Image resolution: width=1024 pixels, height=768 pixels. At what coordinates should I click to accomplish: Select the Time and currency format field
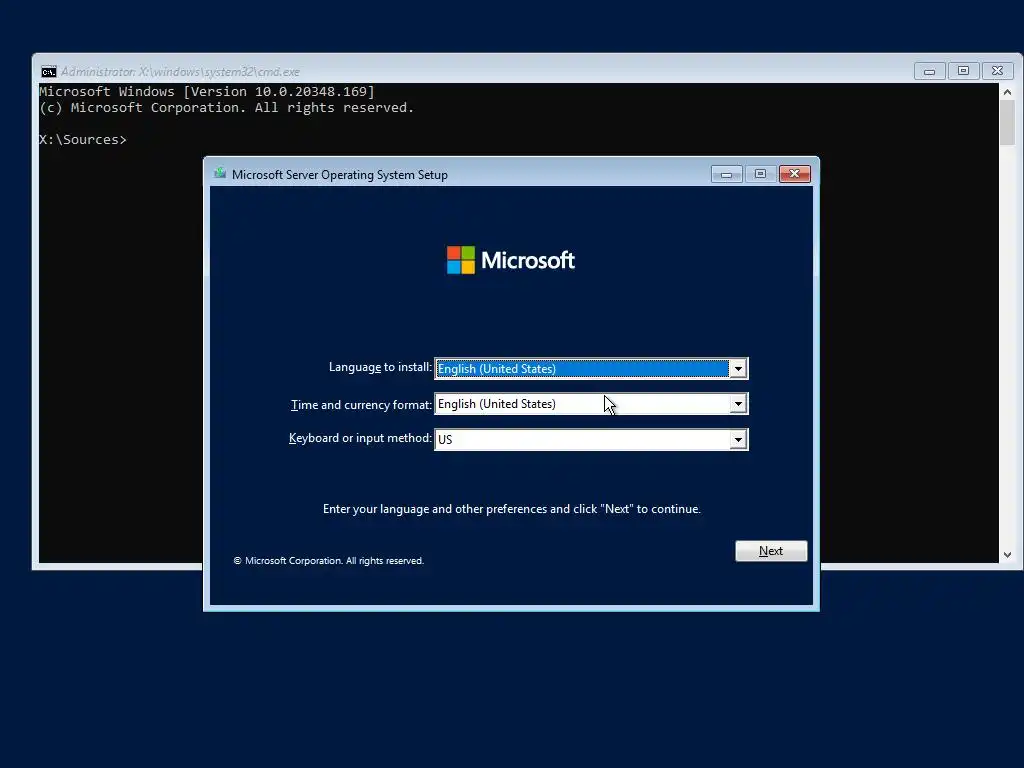tap(591, 404)
